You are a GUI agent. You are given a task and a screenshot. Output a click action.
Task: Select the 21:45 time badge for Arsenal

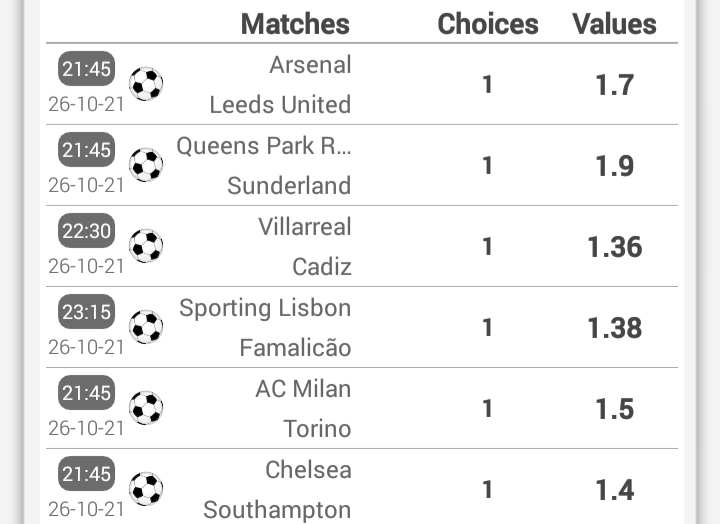(x=86, y=69)
